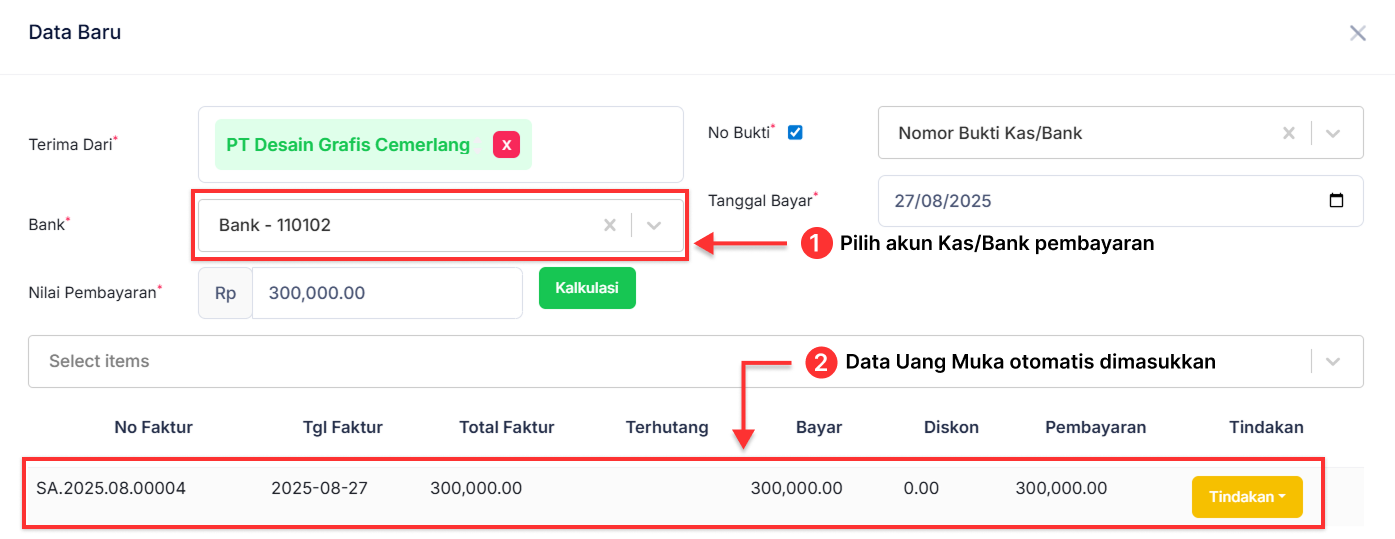Toggle the No Bukti checkbox
The image size is (1395, 539).
tap(795, 132)
